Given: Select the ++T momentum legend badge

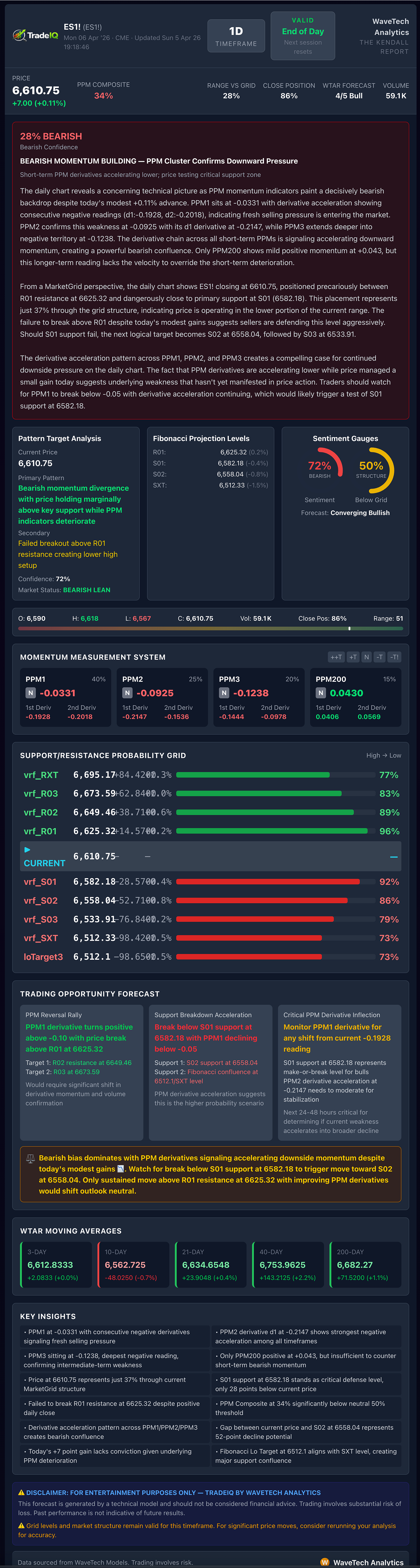Looking at the screenshot, I should point(336,657).
